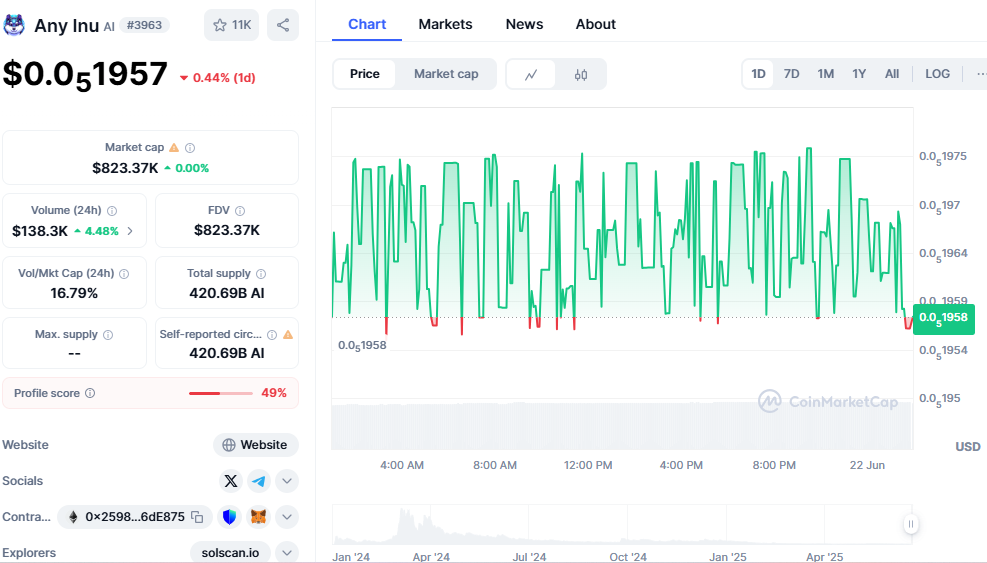The width and height of the screenshot is (987, 563).
Task: Click the 16.79% Vol/Mkt Cap value
Action: tap(74, 293)
